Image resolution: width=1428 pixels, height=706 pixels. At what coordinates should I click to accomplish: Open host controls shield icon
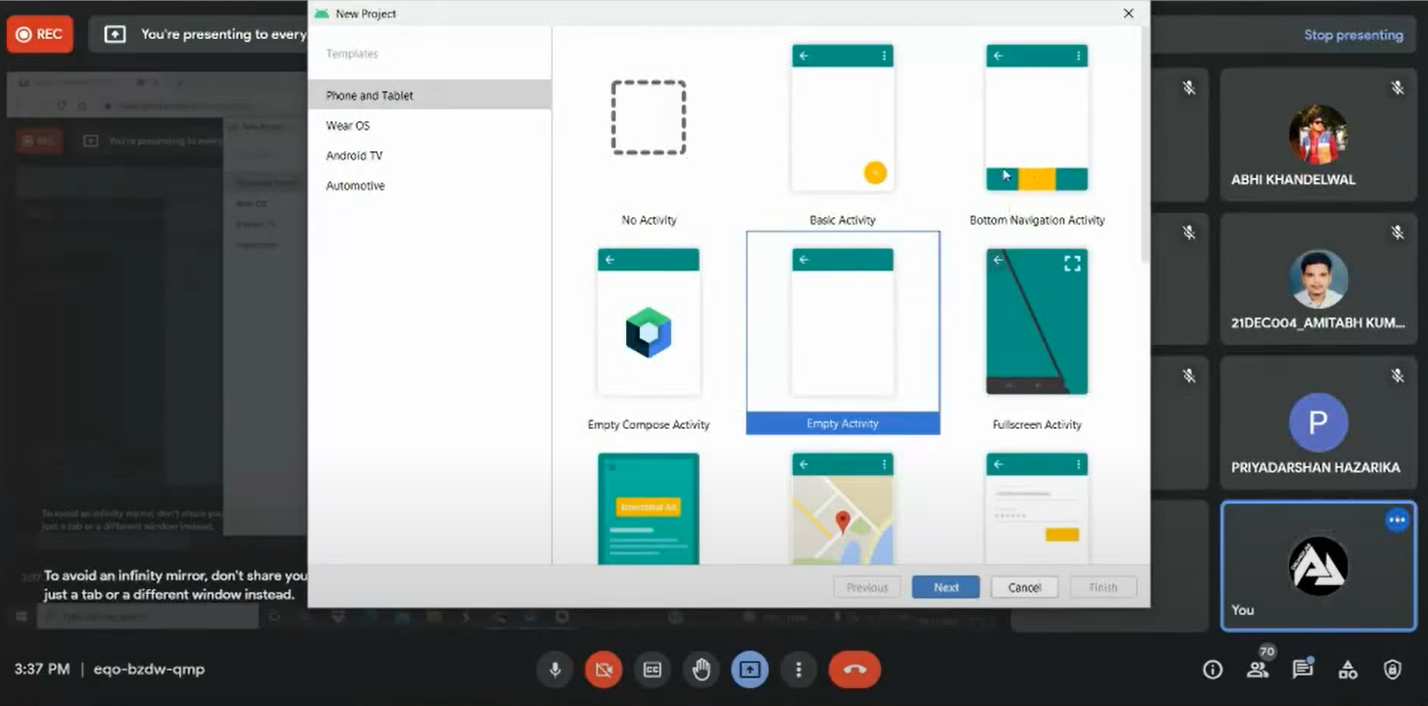coord(1392,670)
